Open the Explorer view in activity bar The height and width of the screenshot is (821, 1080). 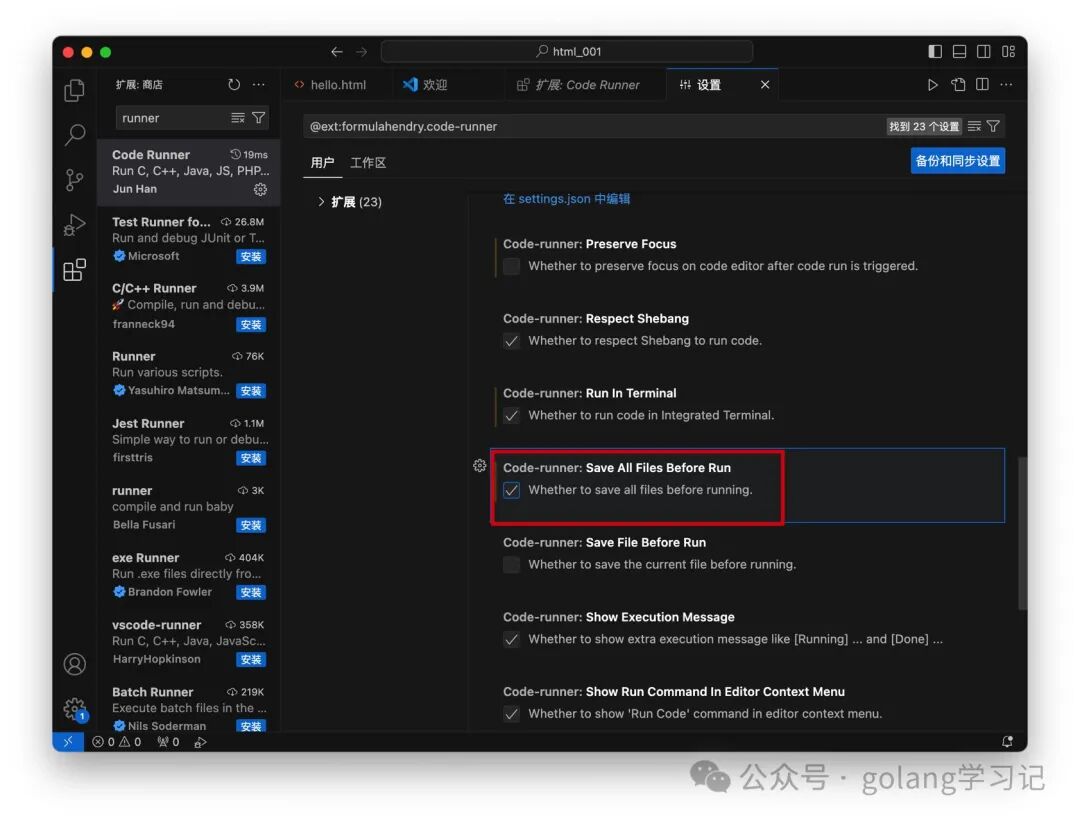74,90
